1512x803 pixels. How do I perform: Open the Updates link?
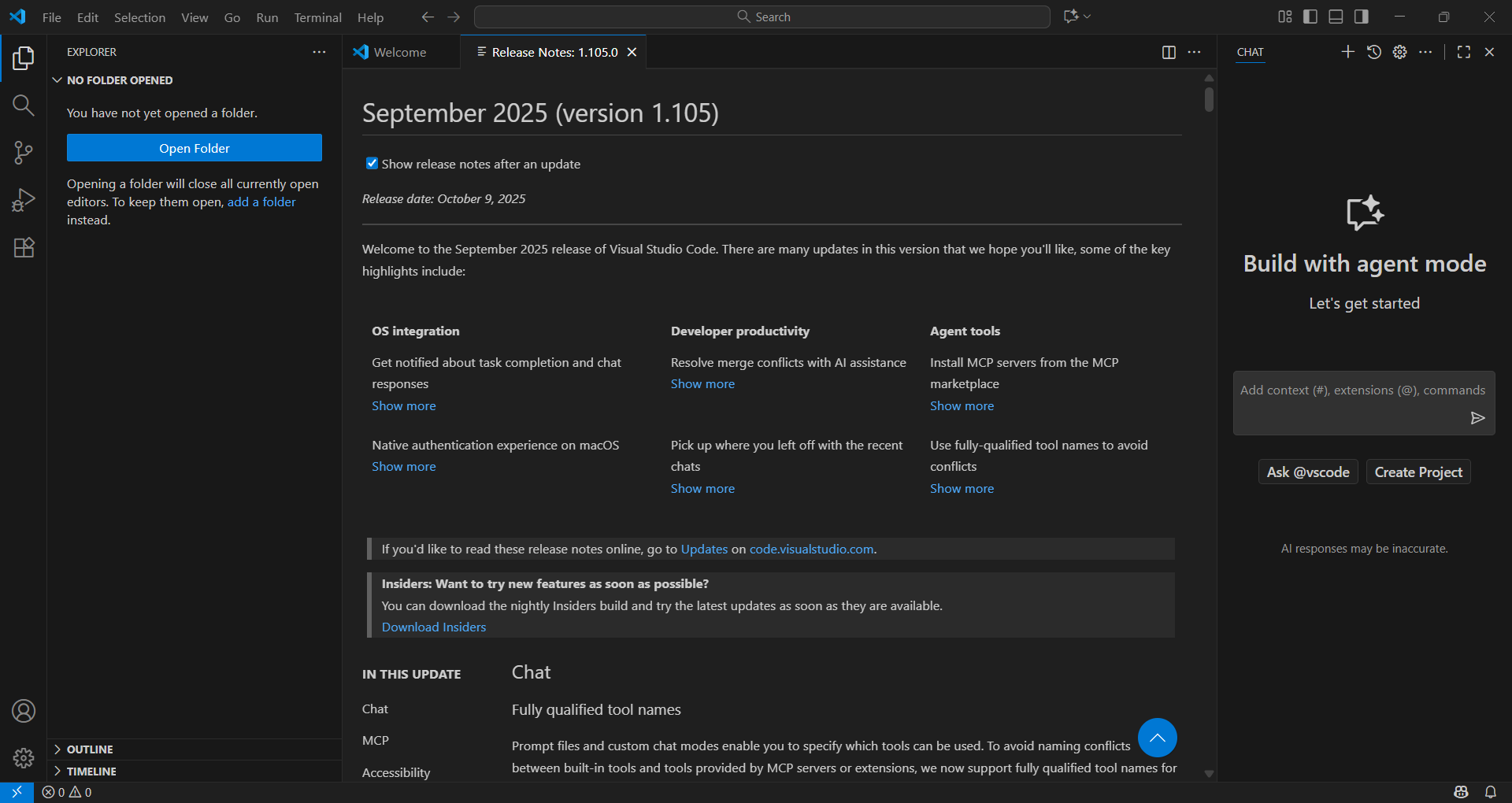point(704,549)
